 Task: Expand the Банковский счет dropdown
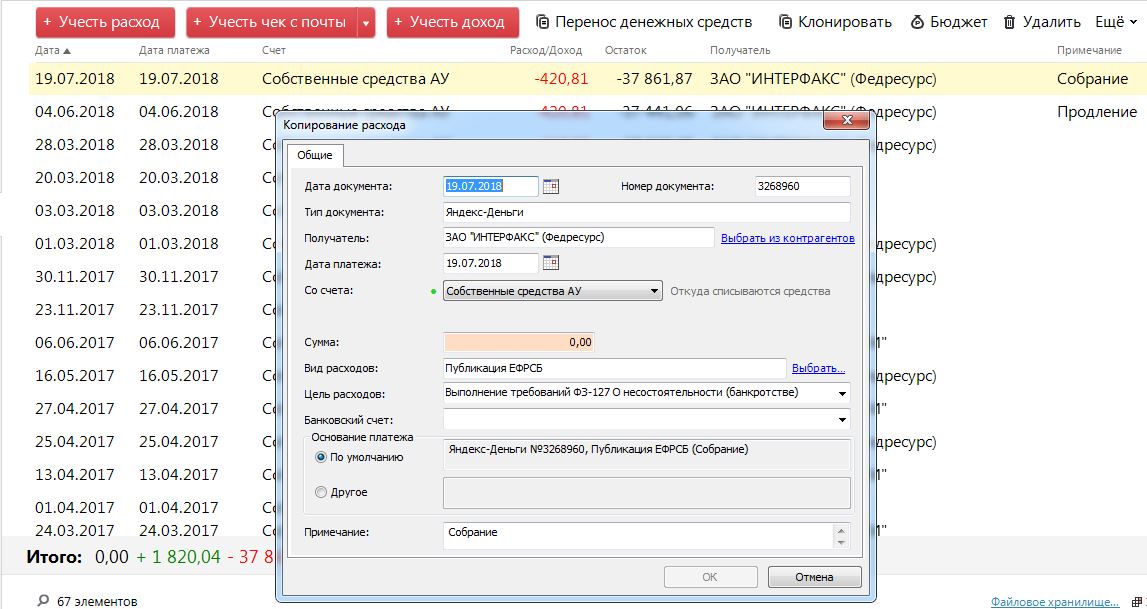click(x=843, y=421)
